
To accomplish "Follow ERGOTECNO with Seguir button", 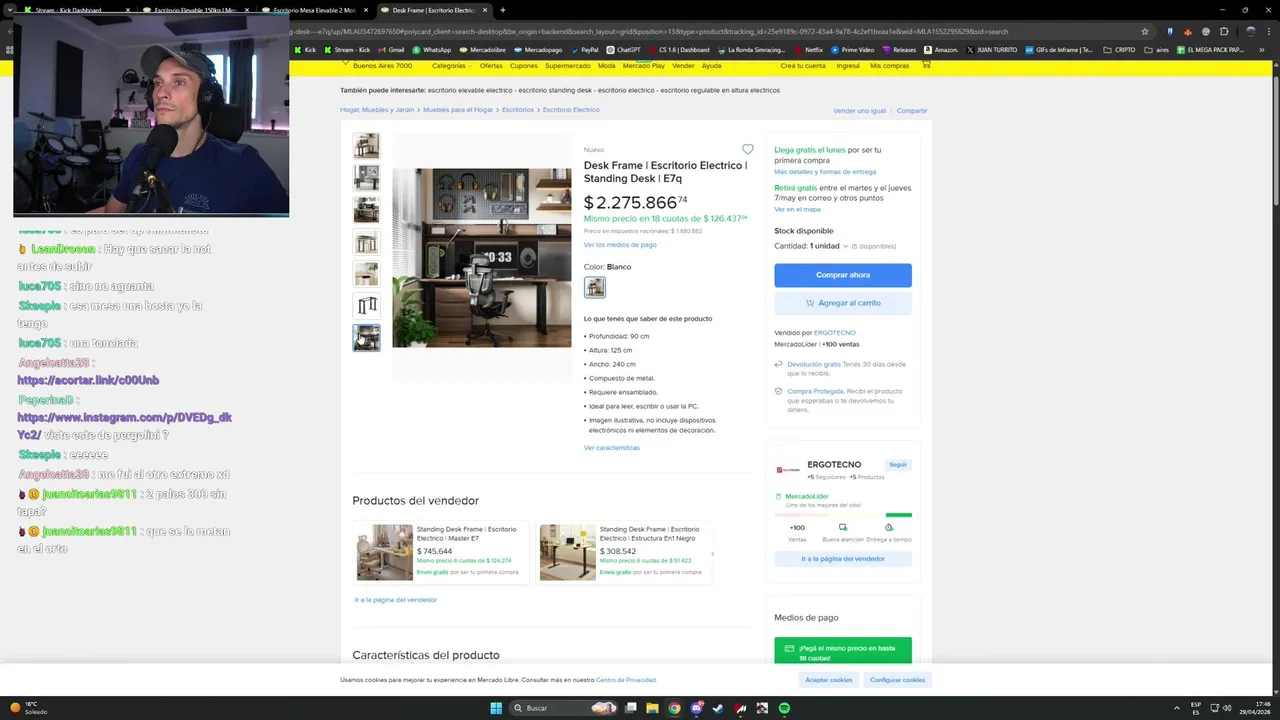I will 898,465.
